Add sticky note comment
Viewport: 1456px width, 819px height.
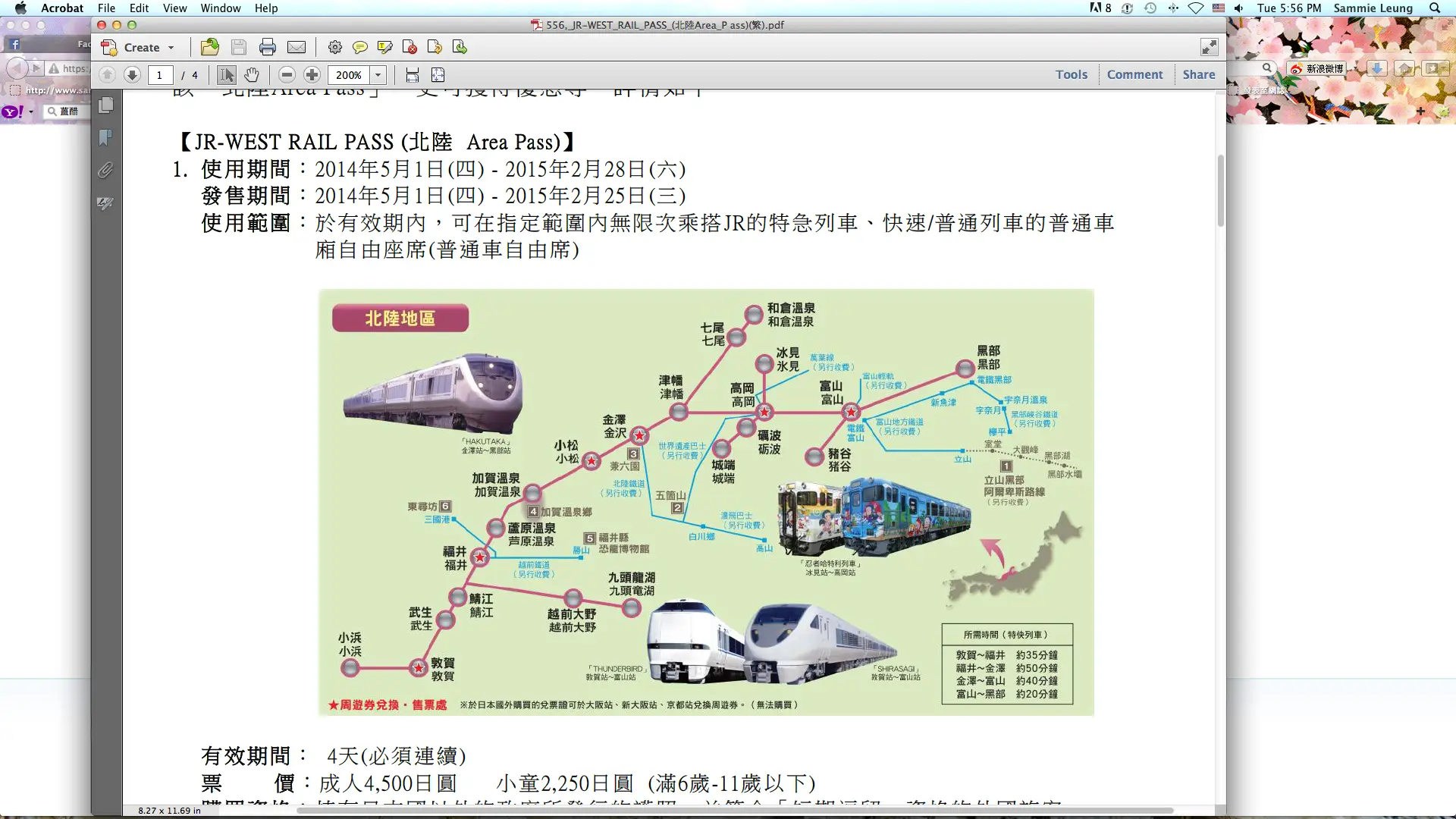click(x=360, y=47)
